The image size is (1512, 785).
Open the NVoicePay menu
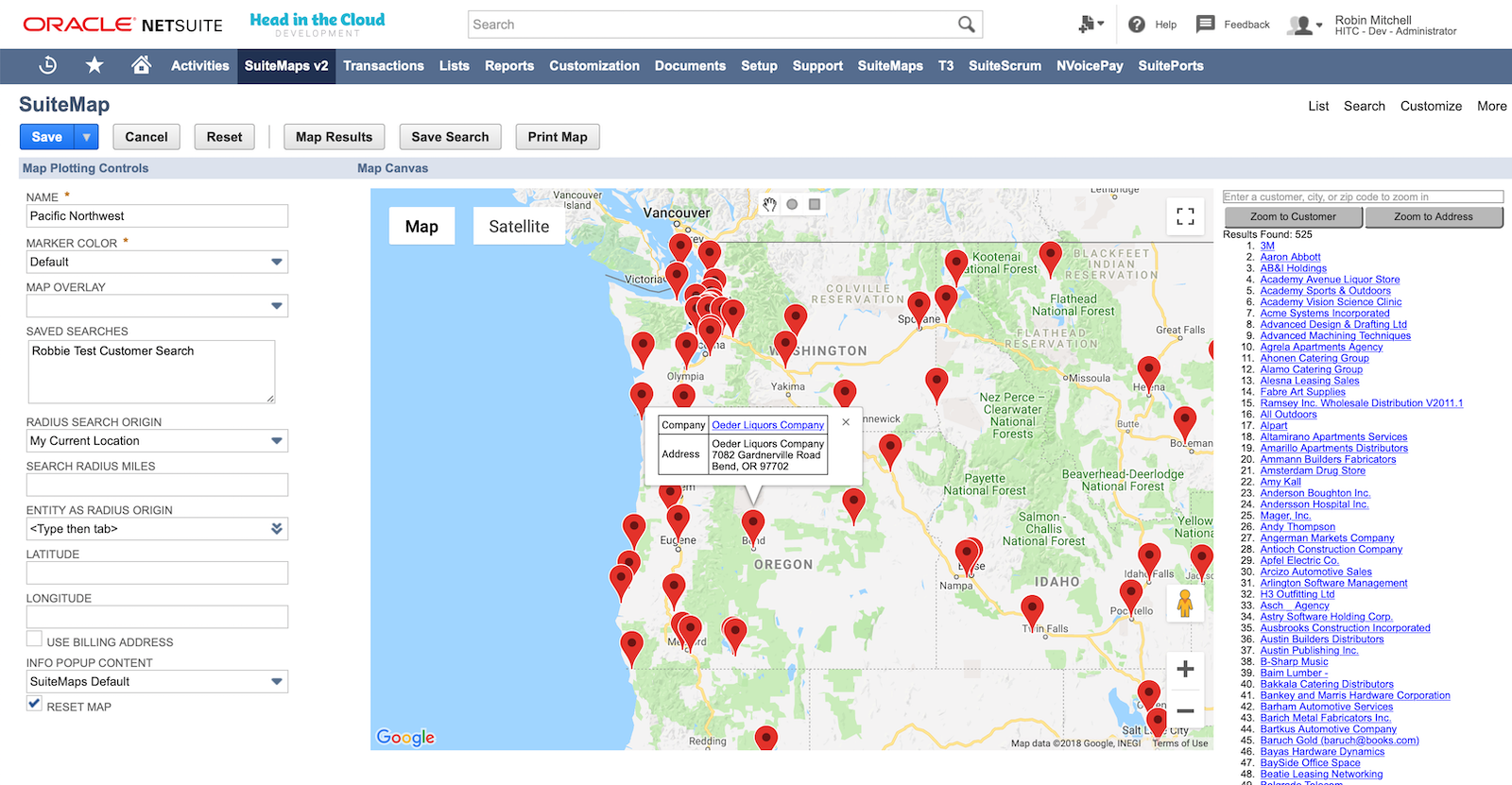point(1090,65)
